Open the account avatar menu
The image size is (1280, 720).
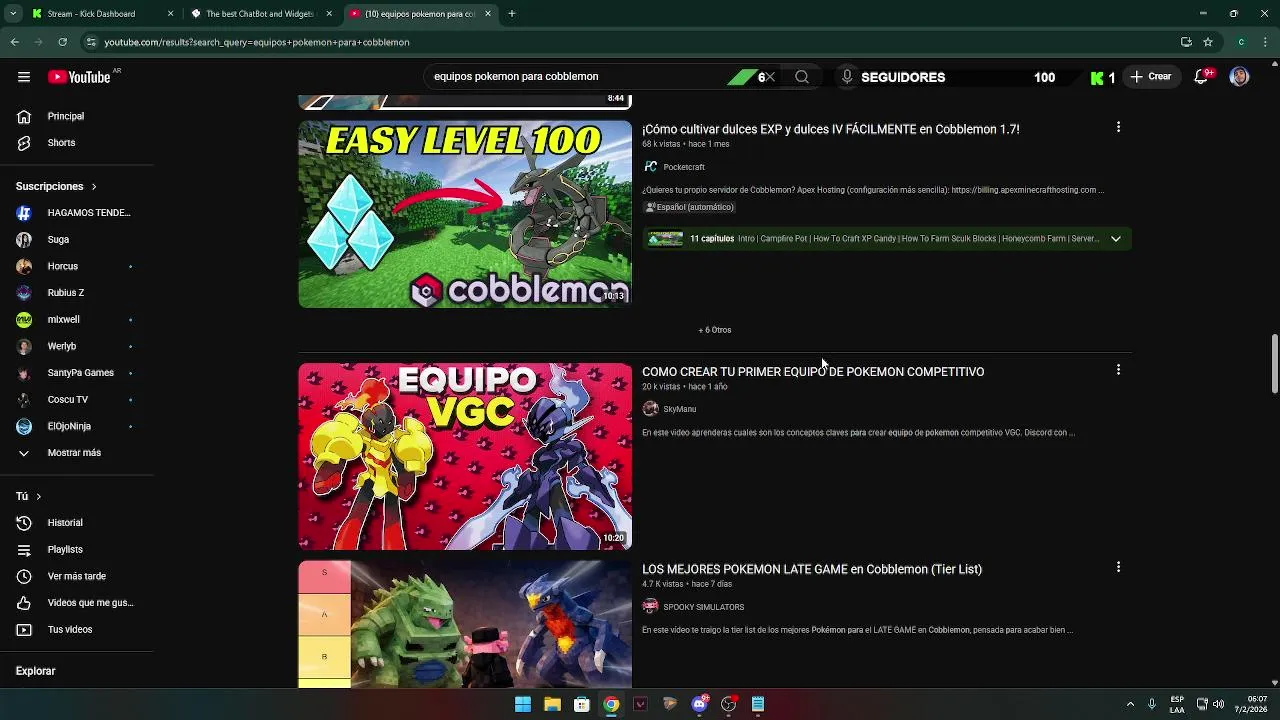coord(1239,77)
